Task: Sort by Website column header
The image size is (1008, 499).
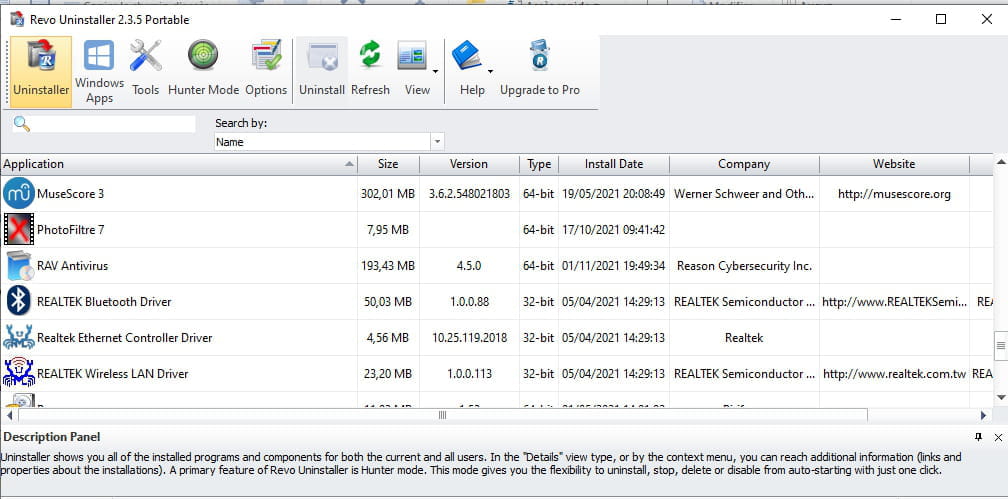Action: tap(894, 164)
